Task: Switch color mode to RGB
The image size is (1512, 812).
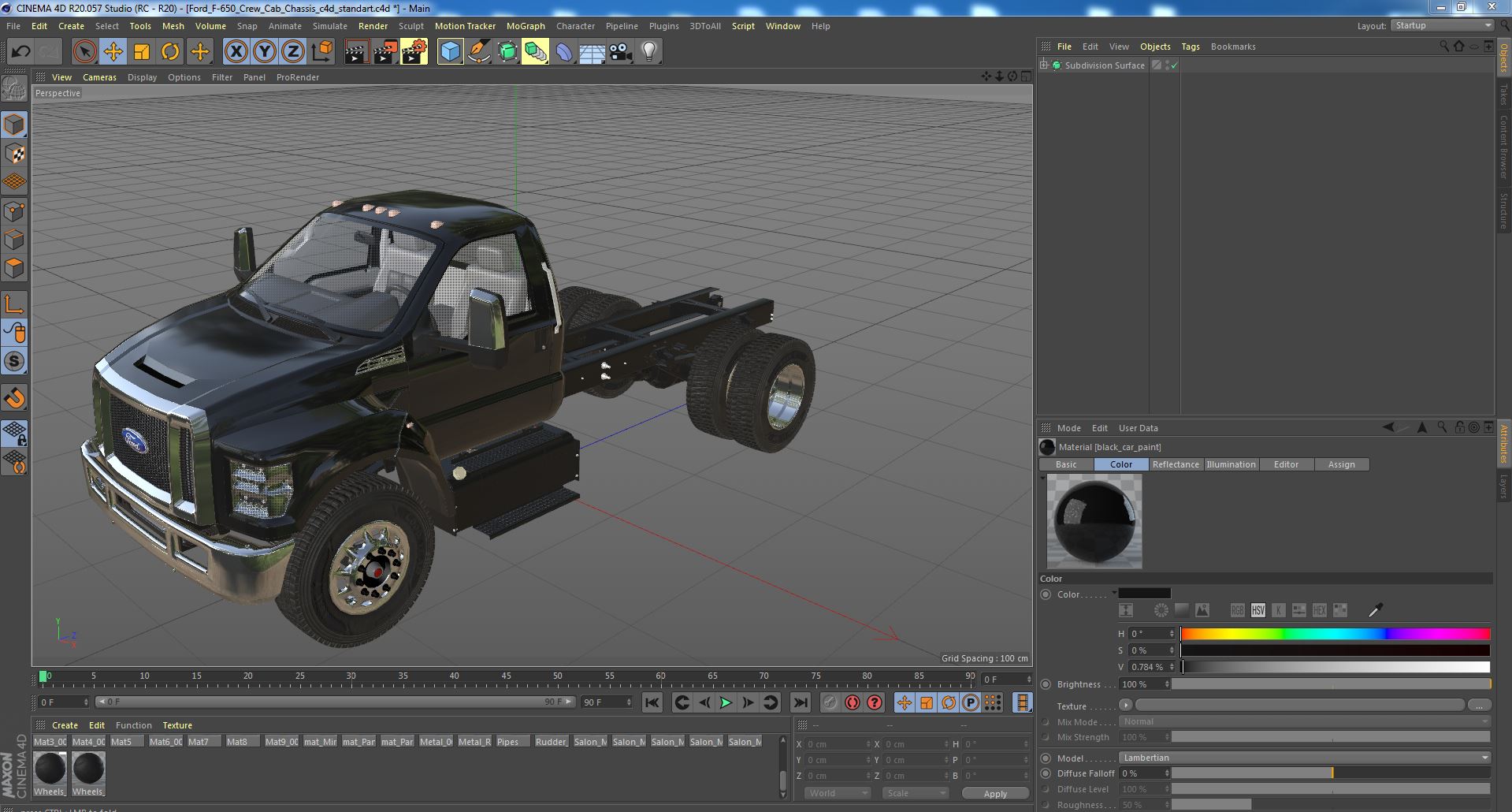Action: tap(1238, 610)
